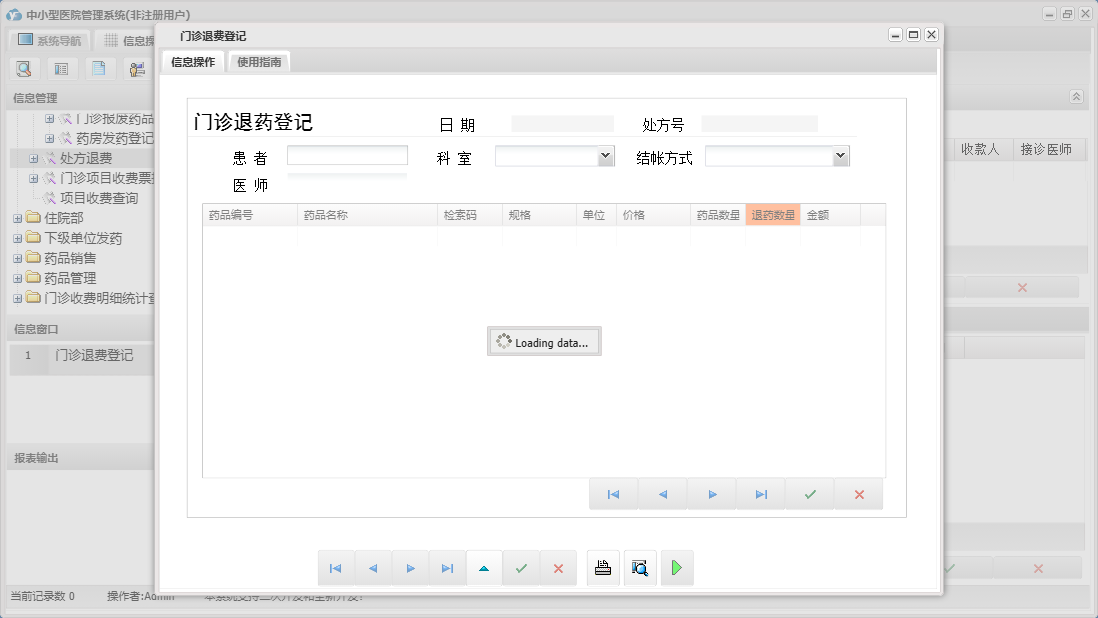Select the document search icon in the toolbar
This screenshot has height=618, width=1098.
(24, 68)
